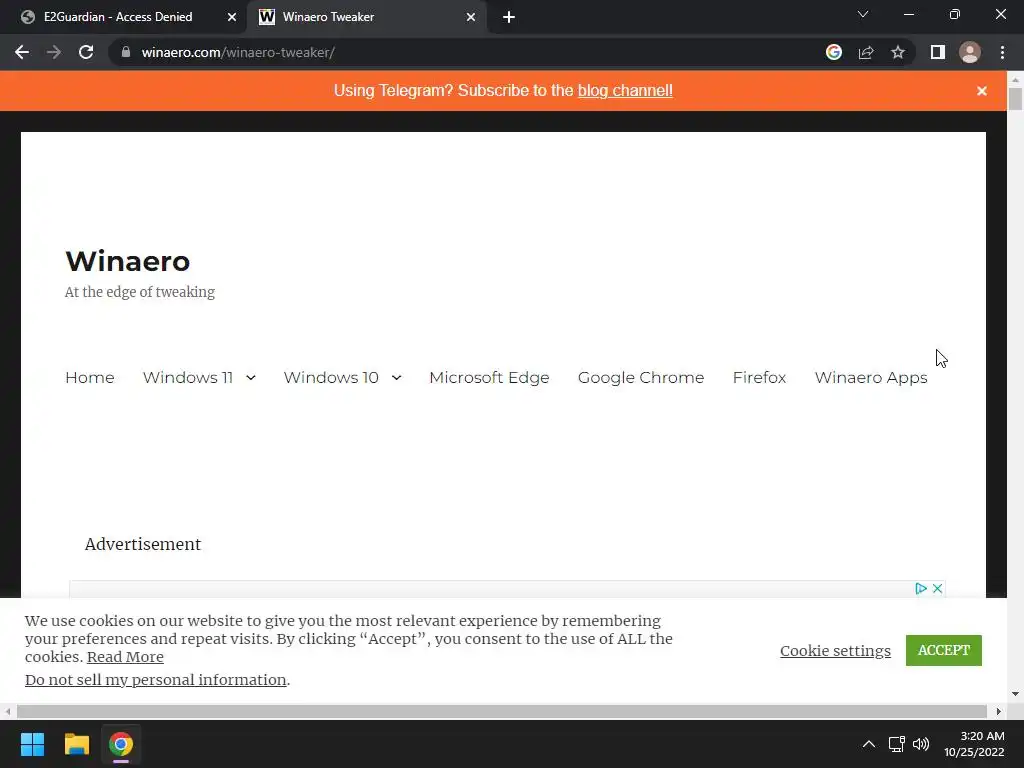This screenshot has height=768, width=1024.
Task: Click the Chrome taskbar icon
Action: tap(121, 744)
